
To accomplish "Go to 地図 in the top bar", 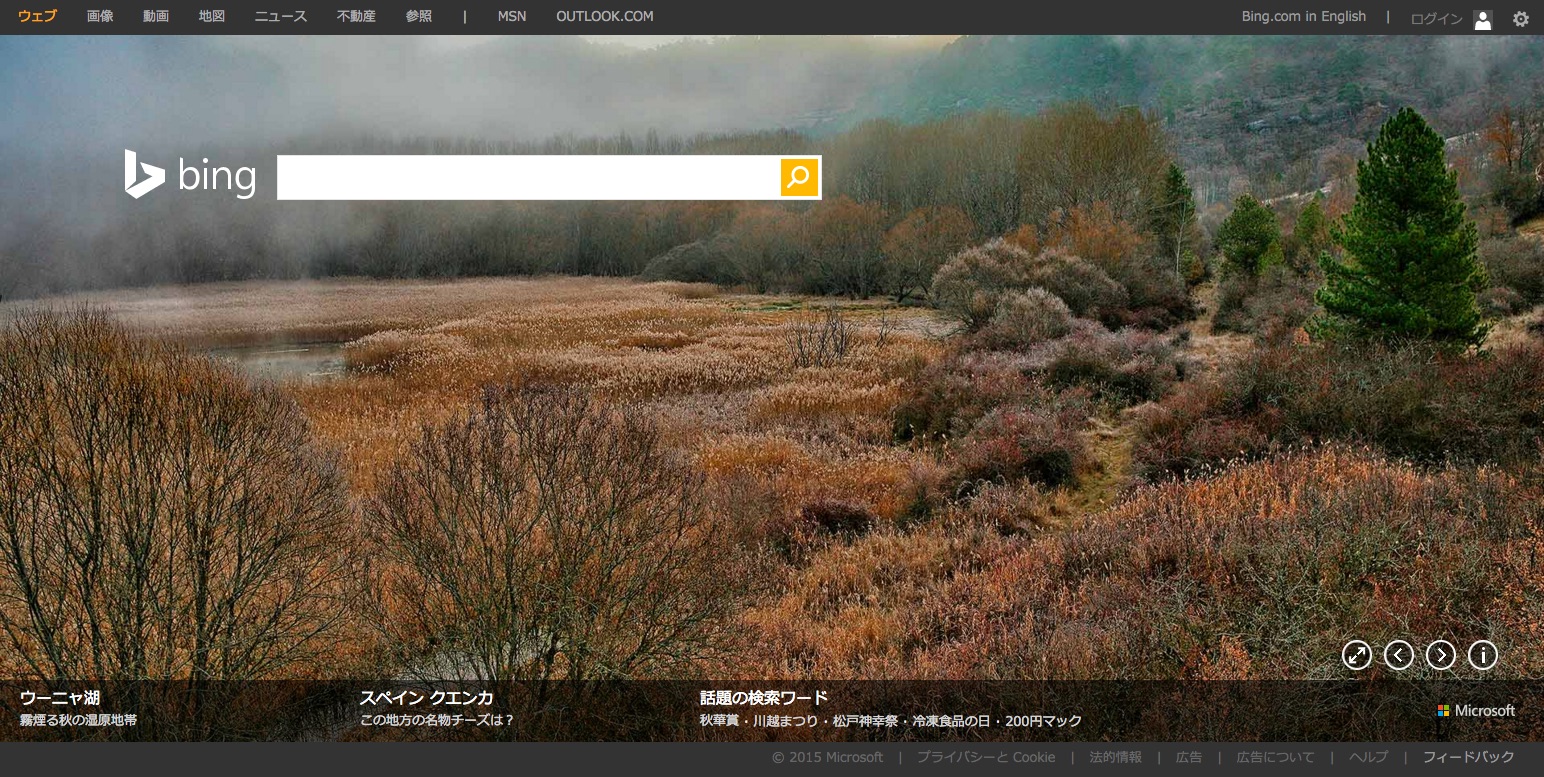I will 212,17.
